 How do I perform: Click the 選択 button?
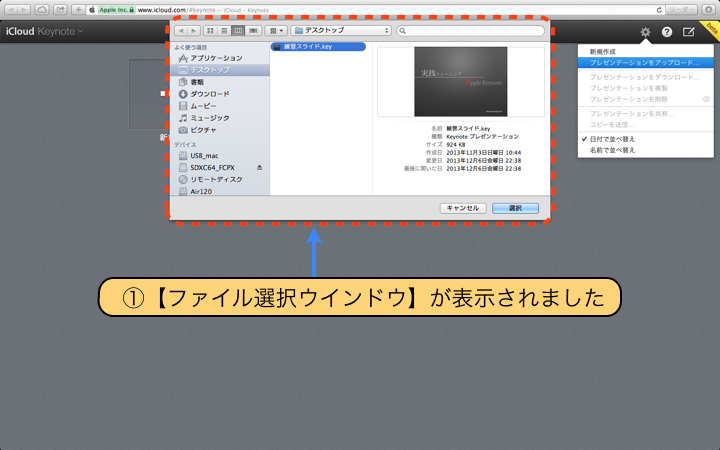(x=515, y=208)
